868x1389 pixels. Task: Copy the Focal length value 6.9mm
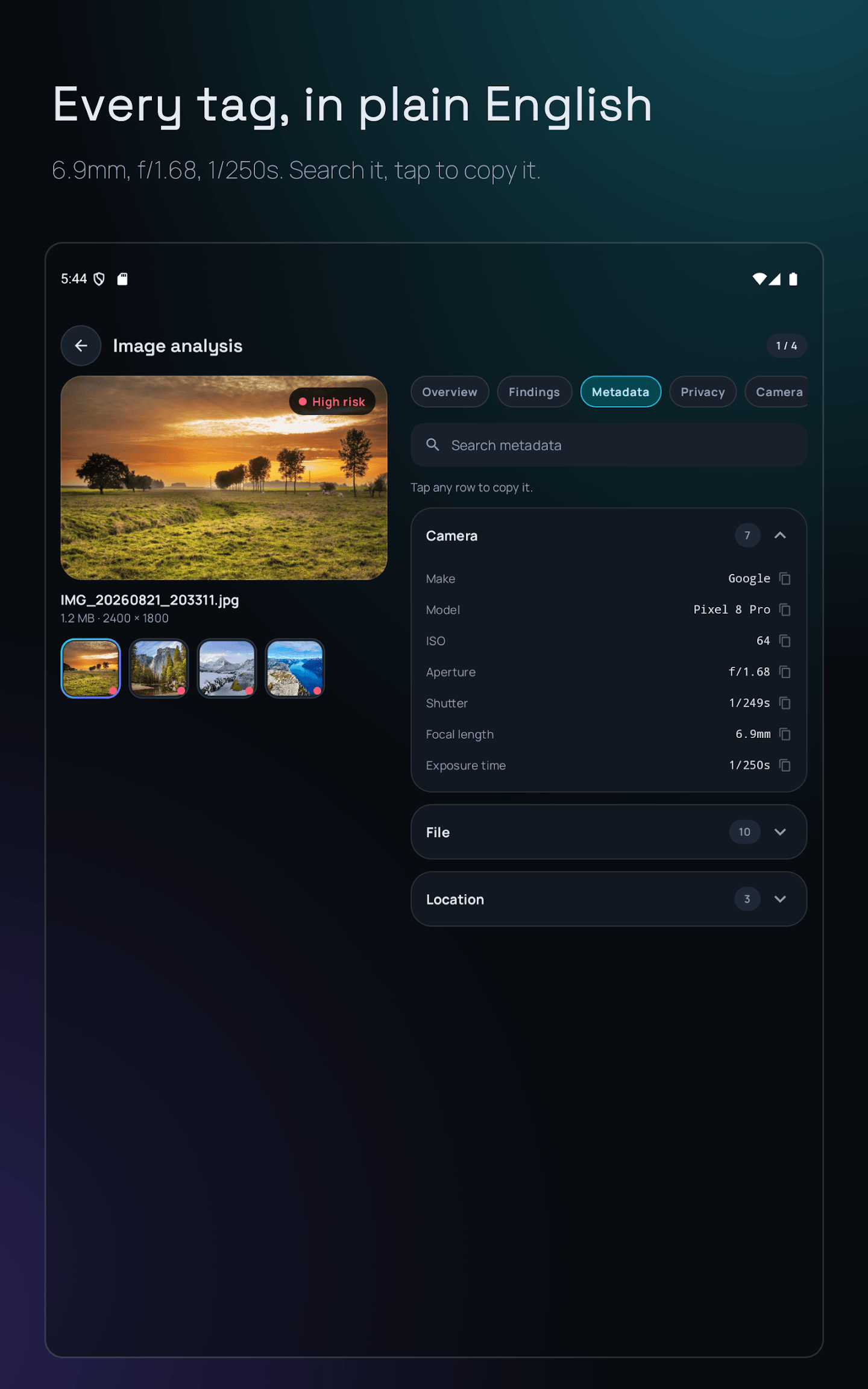[785, 734]
